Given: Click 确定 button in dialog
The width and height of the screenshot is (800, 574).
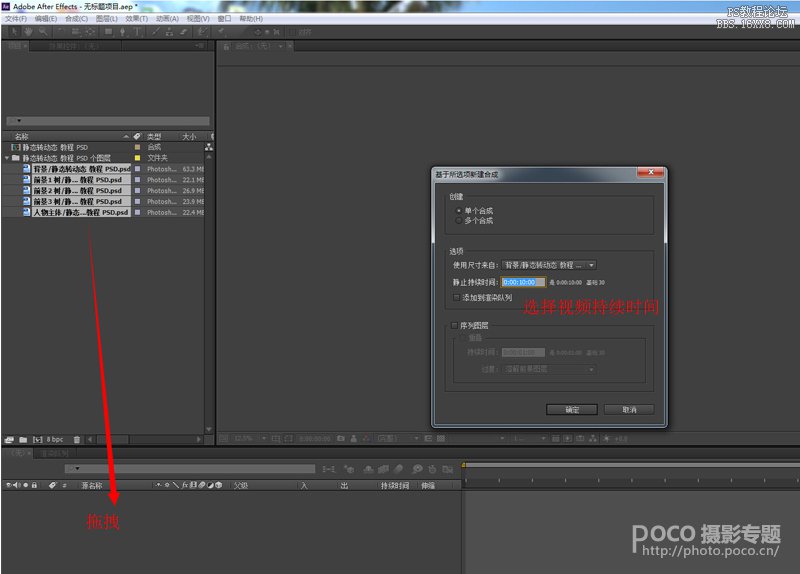Looking at the screenshot, I should click(x=571, y=410).
